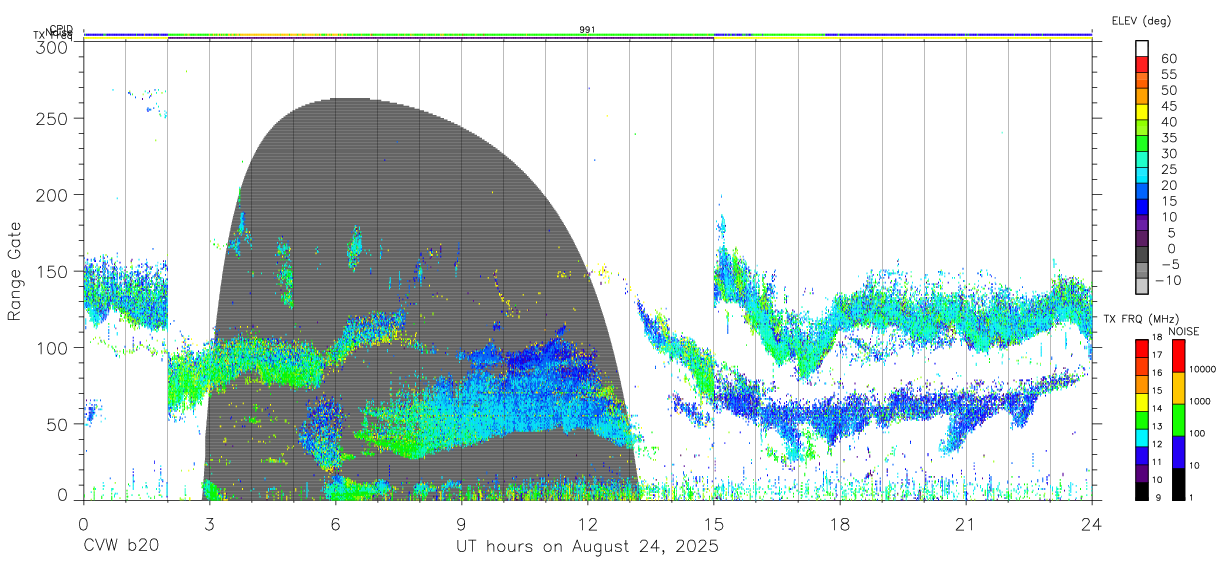Click the 'ELEV (deg)' colorbar title
The width and height of the screenshot is (1228, 567).
(x=1141, y=21)
